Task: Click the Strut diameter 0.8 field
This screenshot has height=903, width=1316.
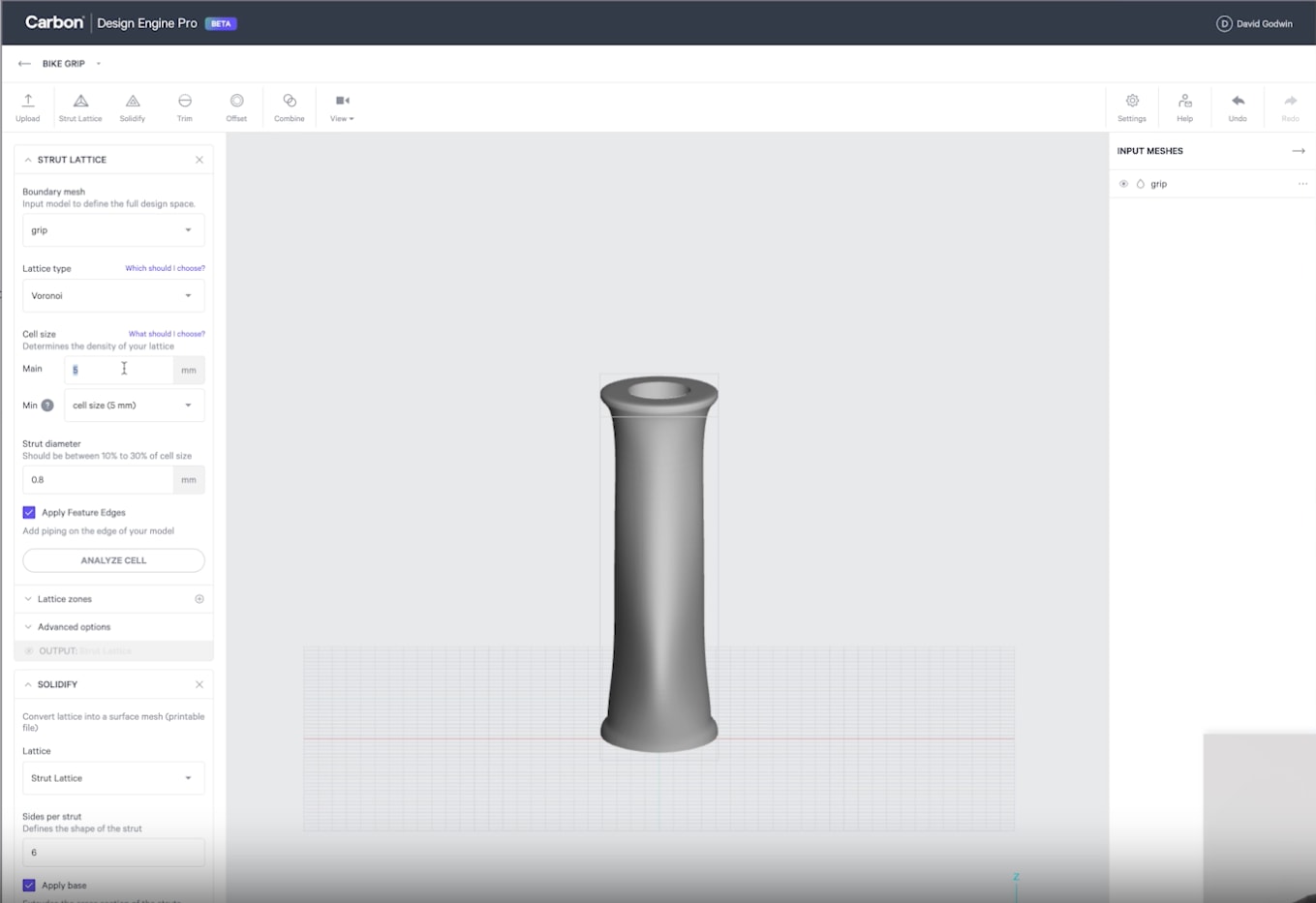Action: (x=98, y=480)
